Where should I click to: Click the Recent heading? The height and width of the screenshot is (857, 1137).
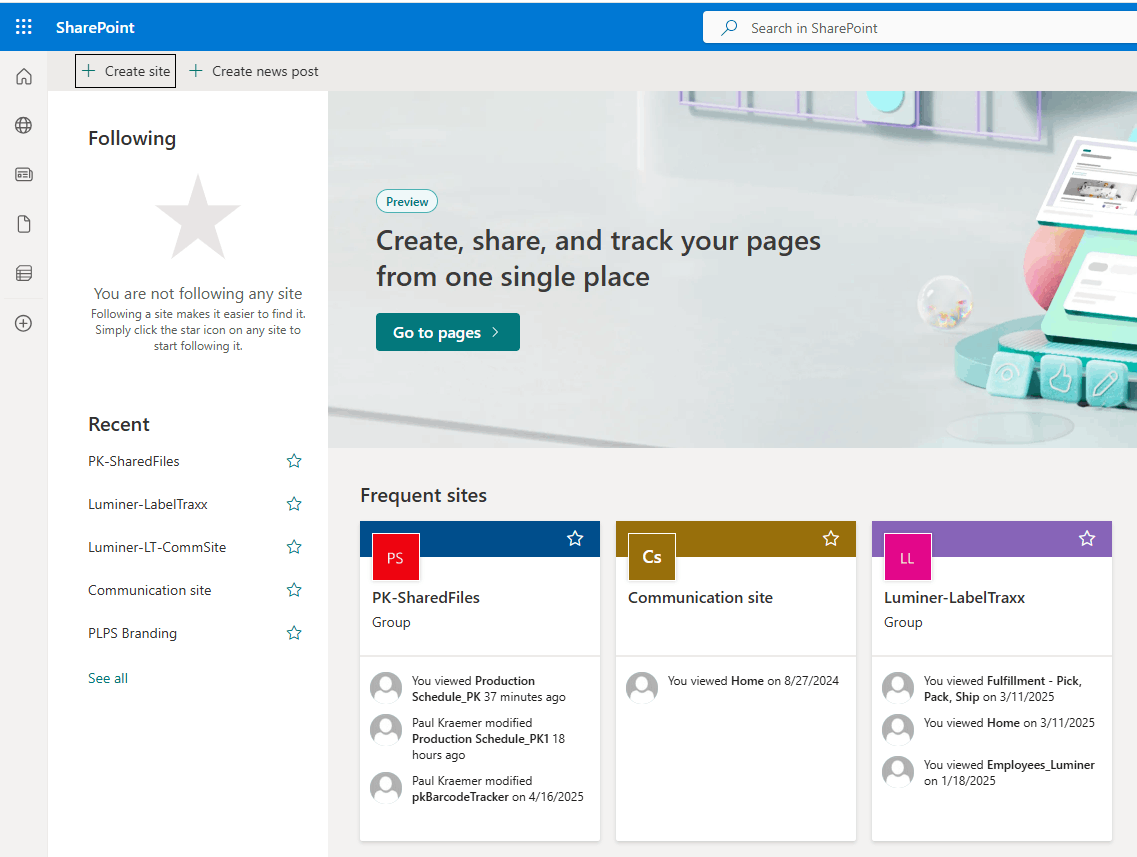(x=119, y=424)
